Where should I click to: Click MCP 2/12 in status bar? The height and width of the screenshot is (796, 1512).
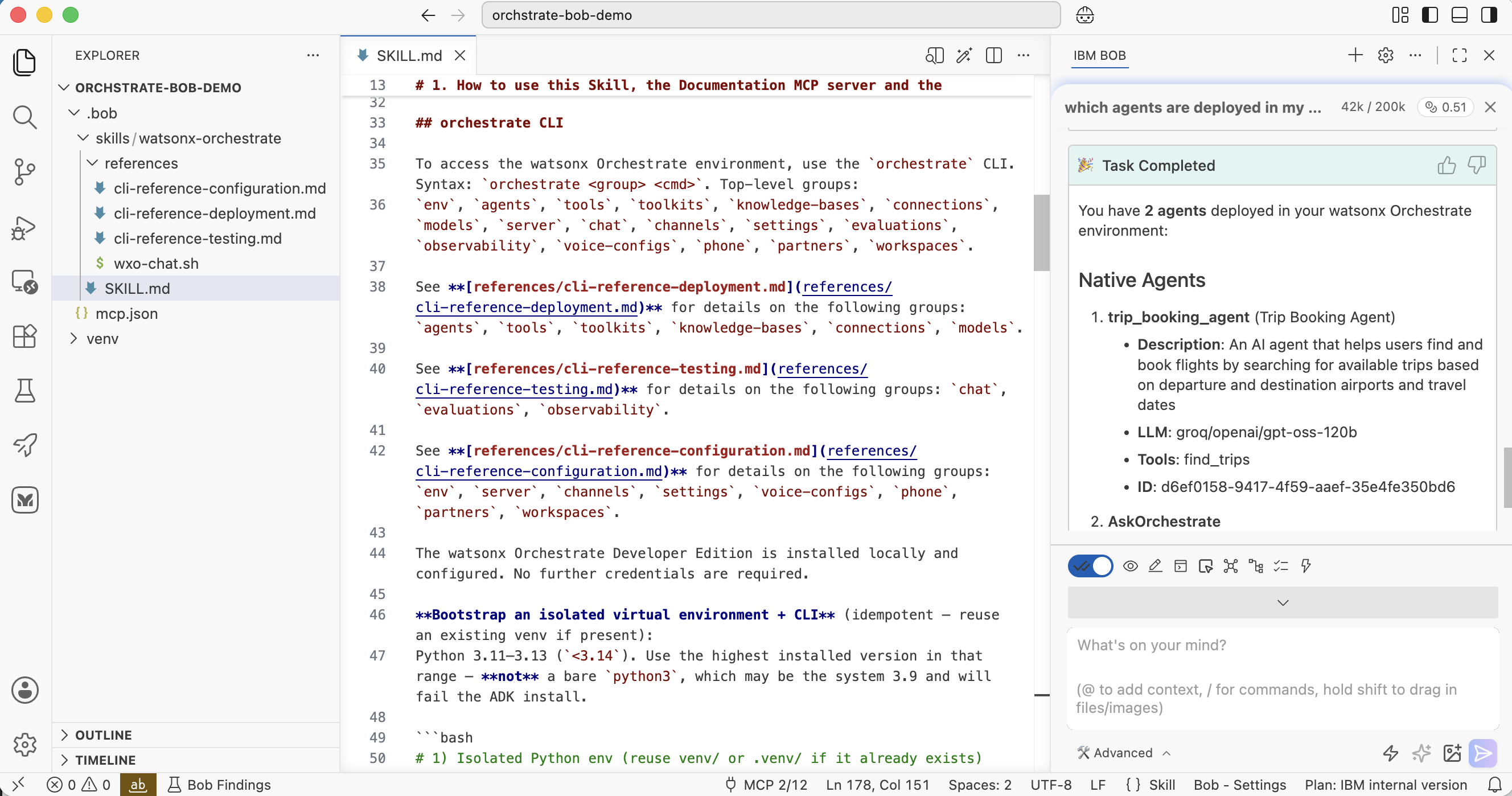point(766,784)
